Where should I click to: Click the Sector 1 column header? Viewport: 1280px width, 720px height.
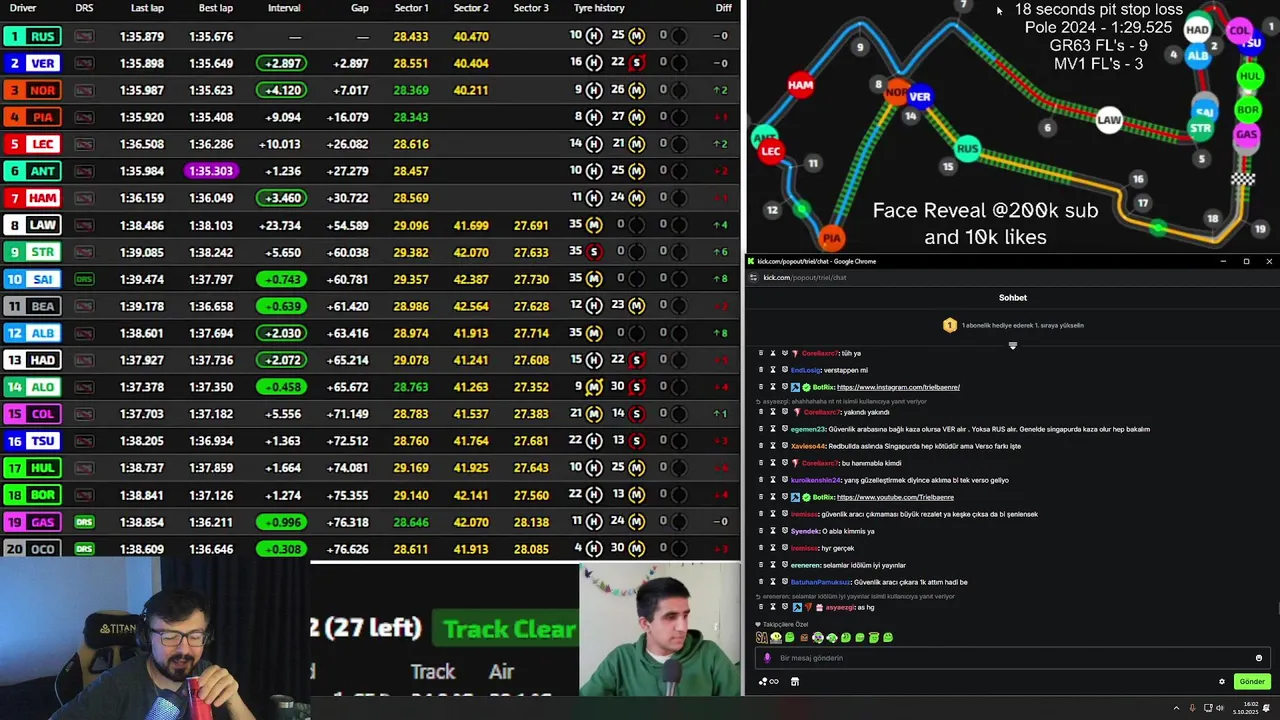411,8
